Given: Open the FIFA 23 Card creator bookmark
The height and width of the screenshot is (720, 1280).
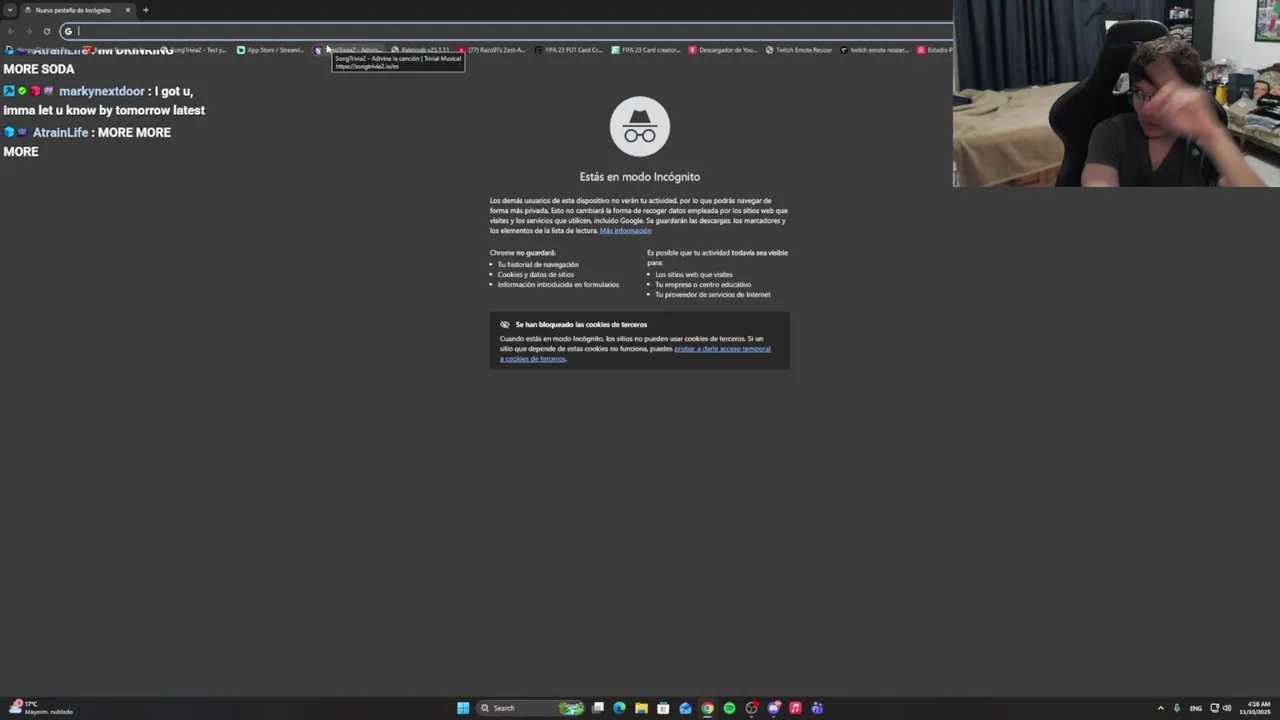Looking at the screenshot, I should pos(646,50).
